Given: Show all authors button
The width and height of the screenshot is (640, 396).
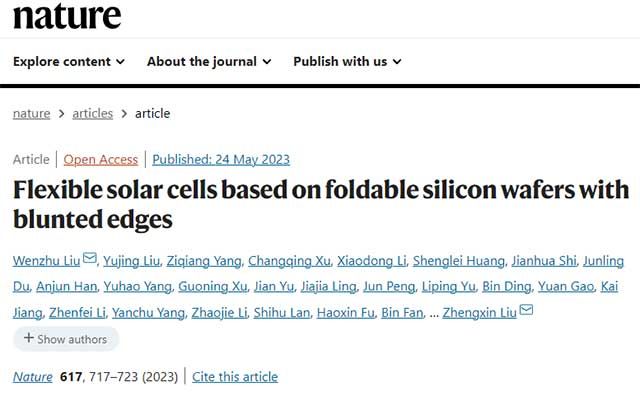Looking at the screenshot, I should coord(66,339).
